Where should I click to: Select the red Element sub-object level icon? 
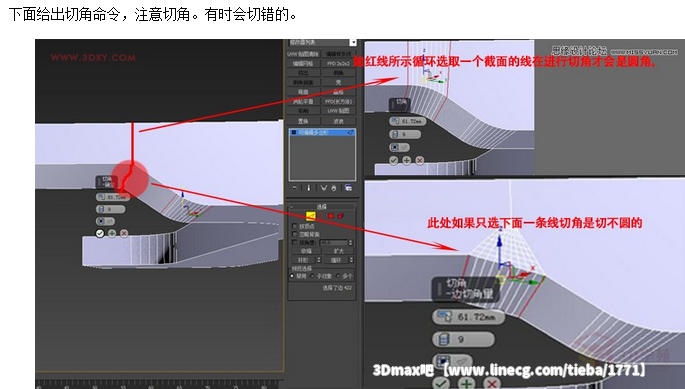point(340,216)
